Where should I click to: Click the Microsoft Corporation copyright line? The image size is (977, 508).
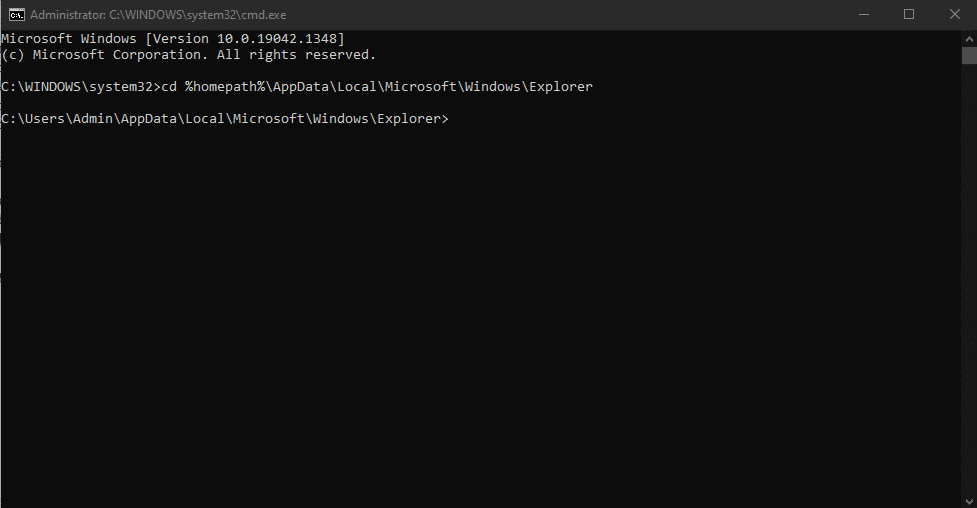[x=188, y=55]
